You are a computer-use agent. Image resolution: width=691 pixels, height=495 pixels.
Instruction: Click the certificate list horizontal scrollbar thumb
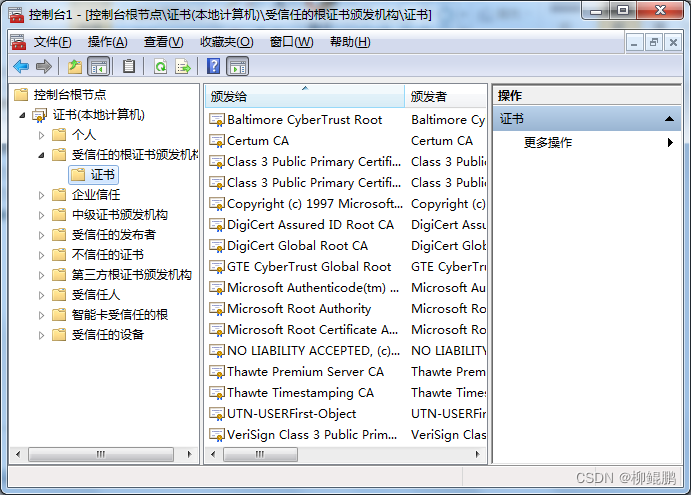(x=260, y=454)
